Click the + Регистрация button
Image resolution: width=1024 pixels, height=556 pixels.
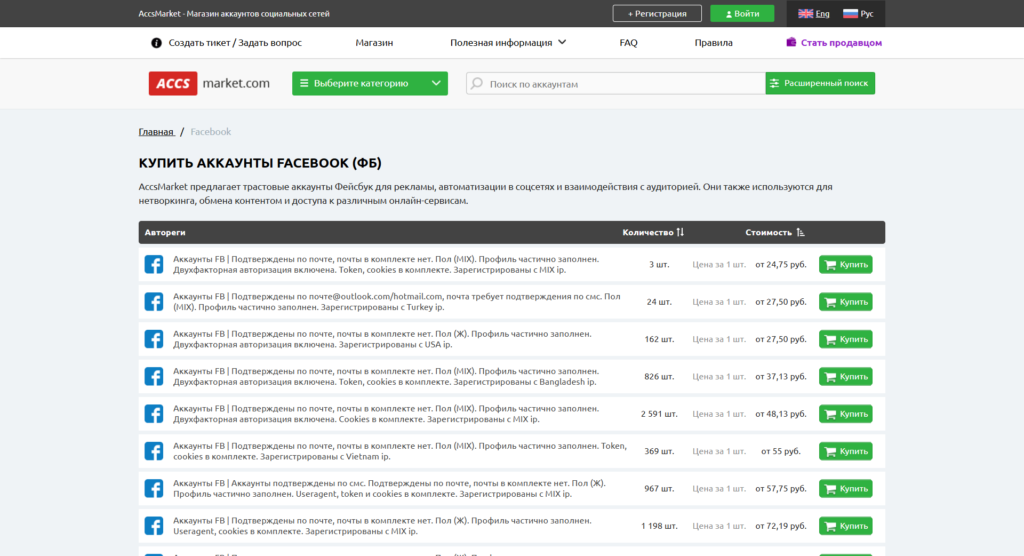[x=657, y=13]
